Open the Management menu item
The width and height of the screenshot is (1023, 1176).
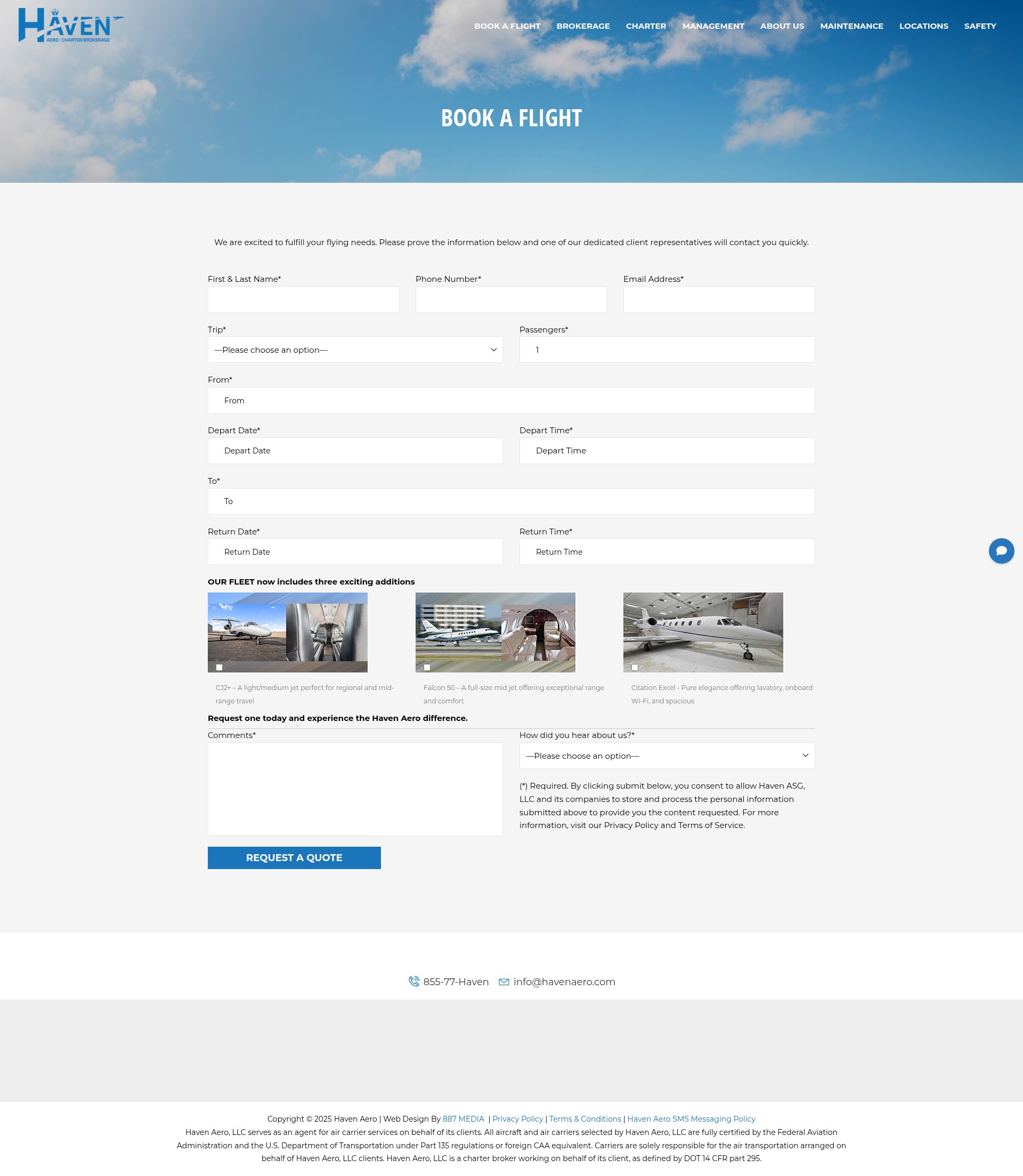coord(713,26)
